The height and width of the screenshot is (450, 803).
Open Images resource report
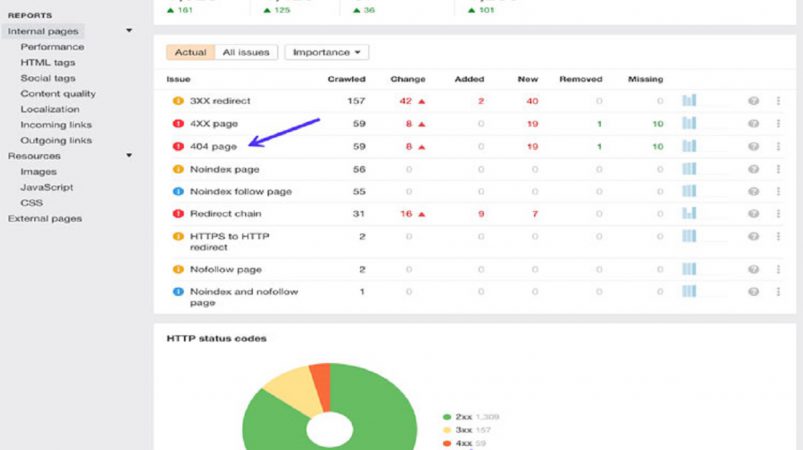[38, 172]
